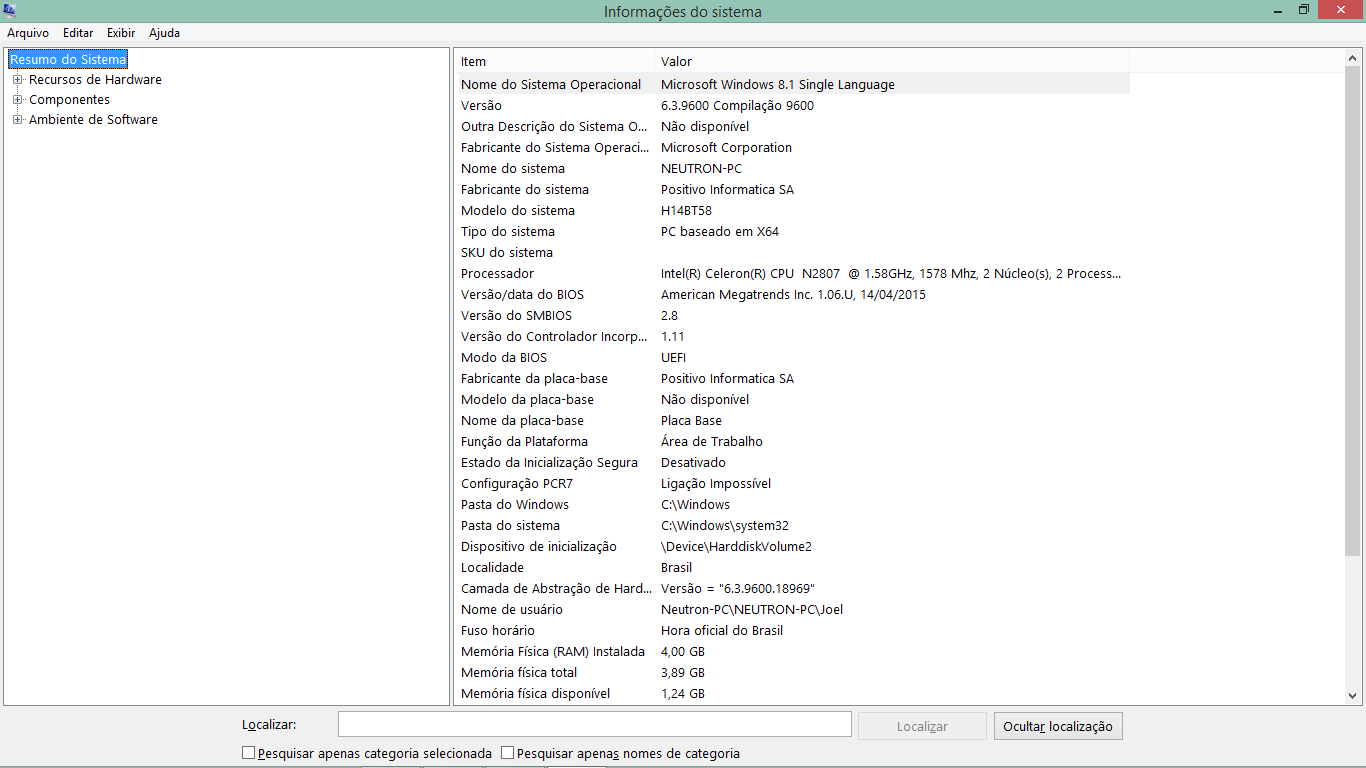The width and height of the screenshot is (1366, 768).
Task: Select Recursos de Hardware label
Action: pos(95,80)
